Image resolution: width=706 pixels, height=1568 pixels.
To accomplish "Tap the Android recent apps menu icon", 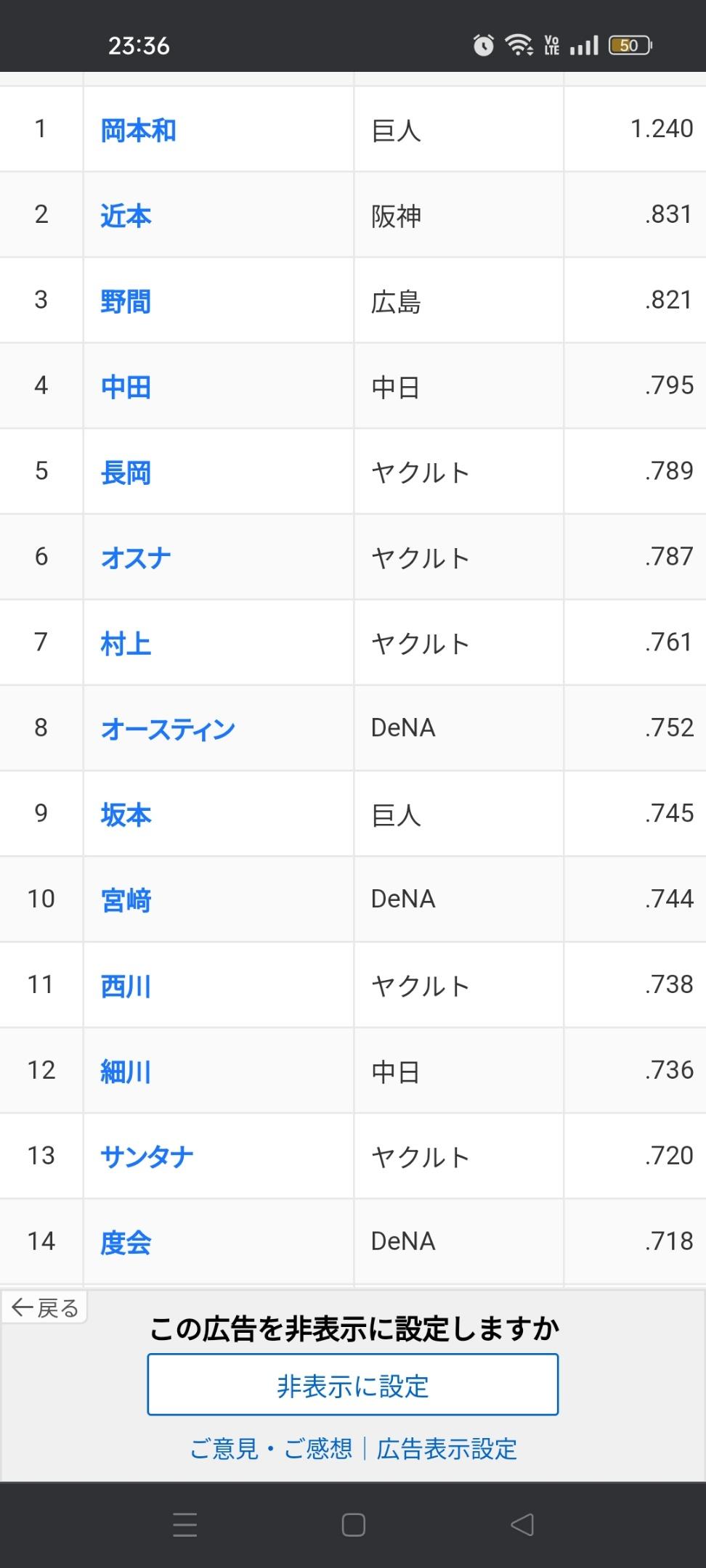I will (x=185, y=1524).
